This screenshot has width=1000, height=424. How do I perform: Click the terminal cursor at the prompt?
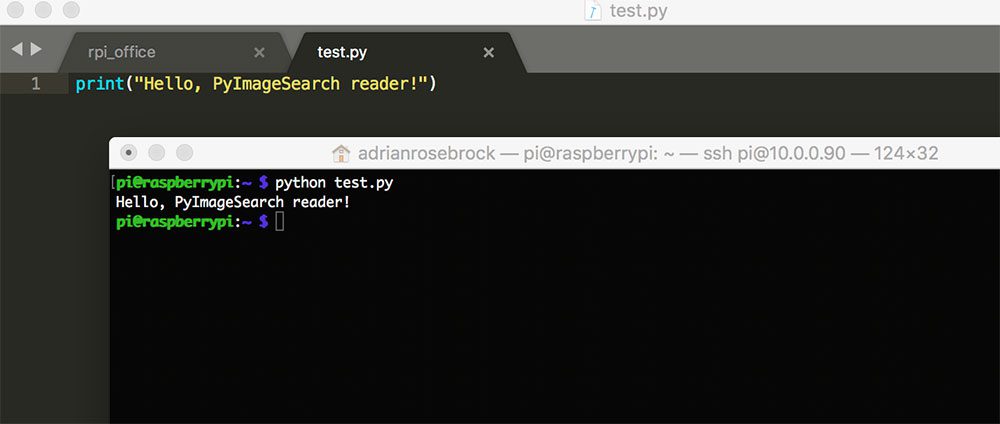pos(279,222)
